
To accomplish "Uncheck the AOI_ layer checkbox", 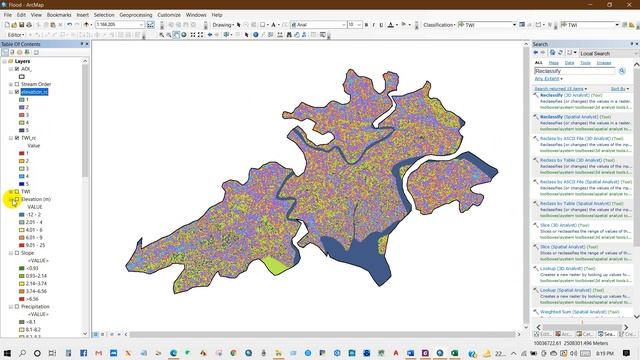I will coord(17,69).
